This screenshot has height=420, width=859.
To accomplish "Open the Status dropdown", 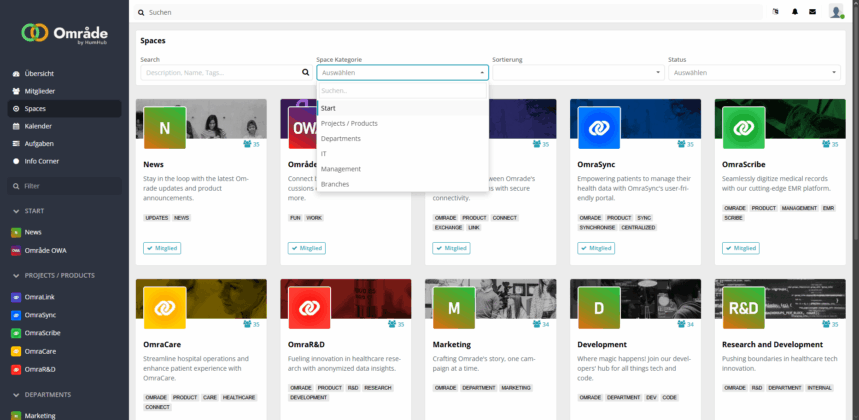I will [754, 72].
